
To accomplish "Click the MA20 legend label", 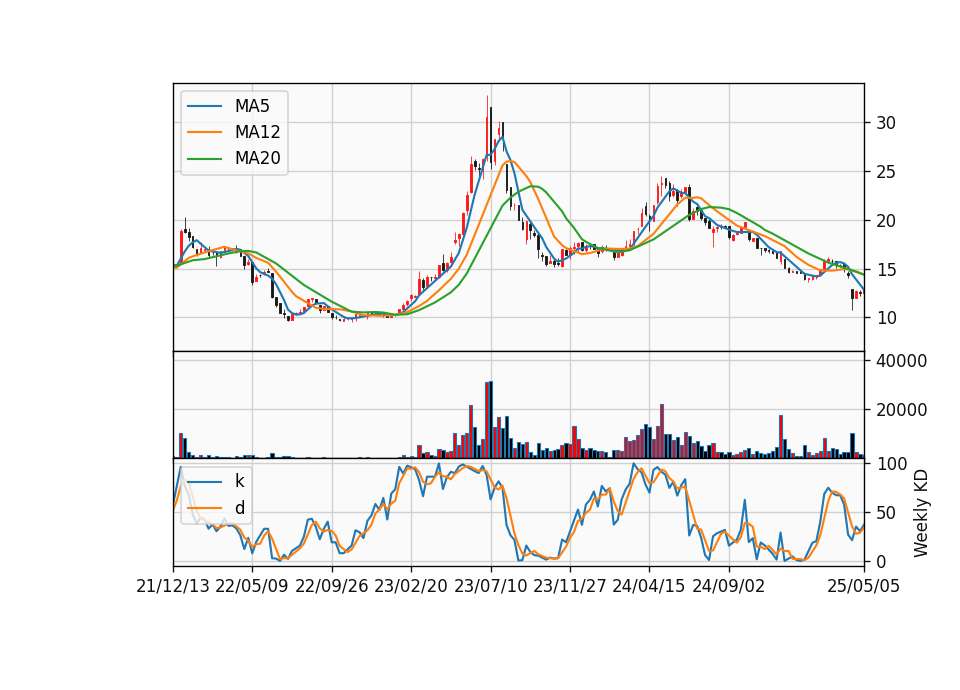I will click(257, 159).
